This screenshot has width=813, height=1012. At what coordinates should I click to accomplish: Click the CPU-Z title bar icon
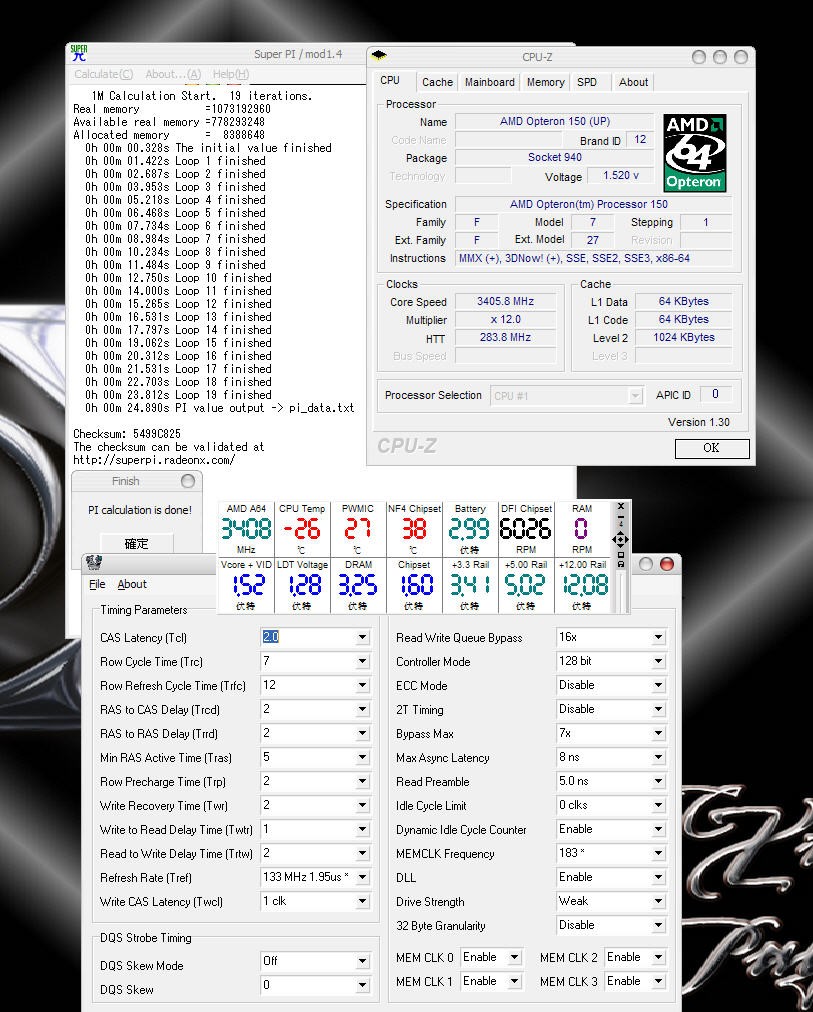coord(379,56)
